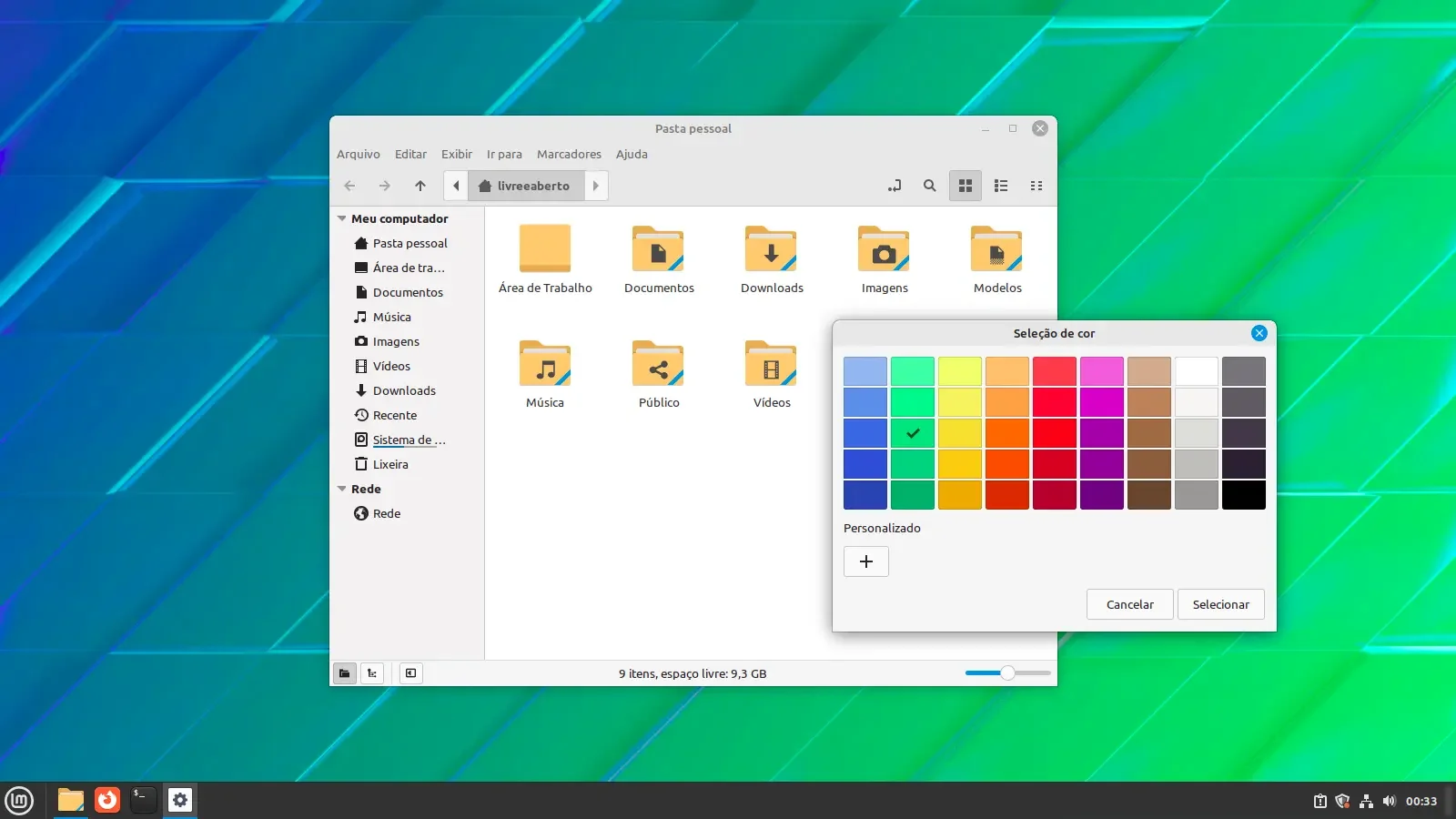Pick the checked green swatch
The image size is (1456, 819).
pyautogui.click(x=913, y=433)
